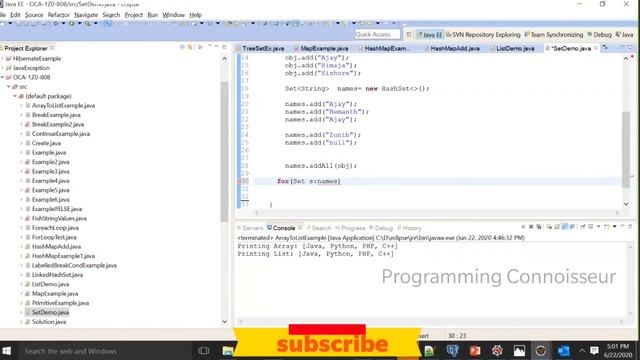
Task: Open the Refactor menu
Action: click(x=58, y=15)
